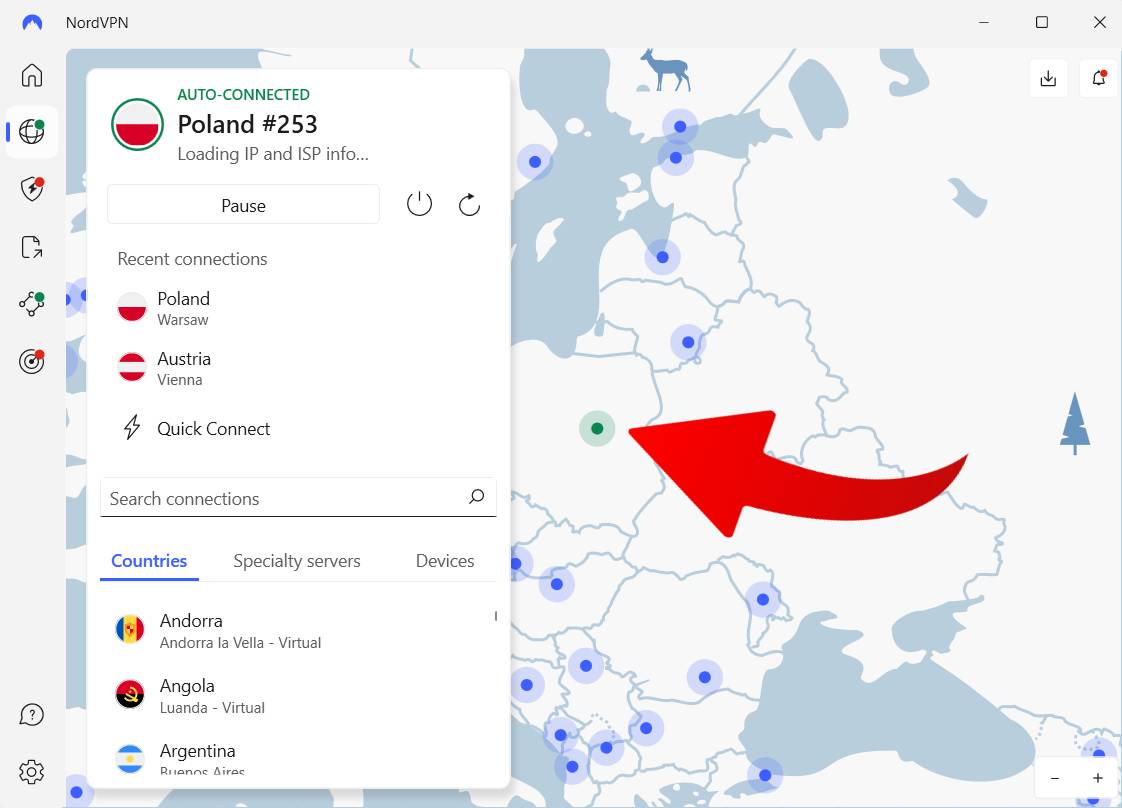Screen dimensions: 1122x808
Task: Click Quick Connect
Action: pyautogui.click(x=213, y=429)
